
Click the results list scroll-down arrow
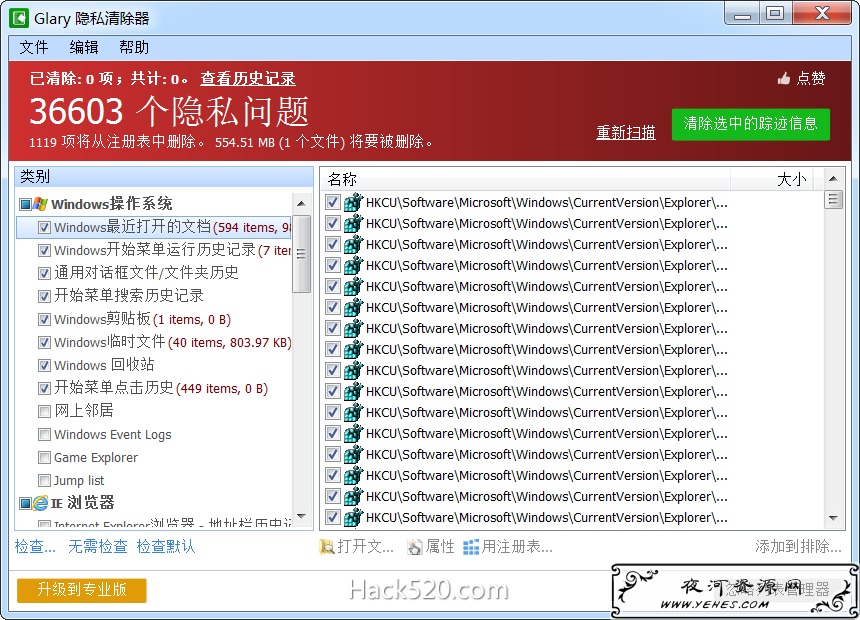click(833, 518)
